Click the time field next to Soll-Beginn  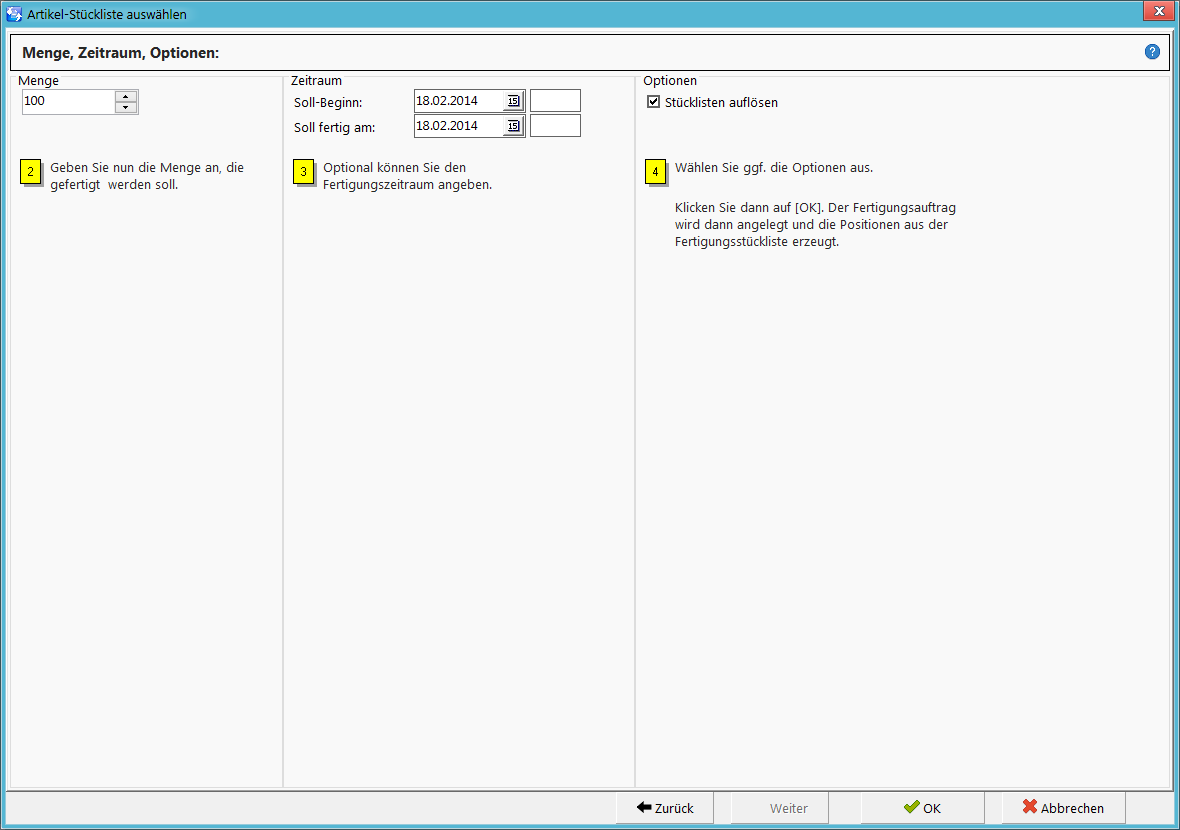point(555,101)
